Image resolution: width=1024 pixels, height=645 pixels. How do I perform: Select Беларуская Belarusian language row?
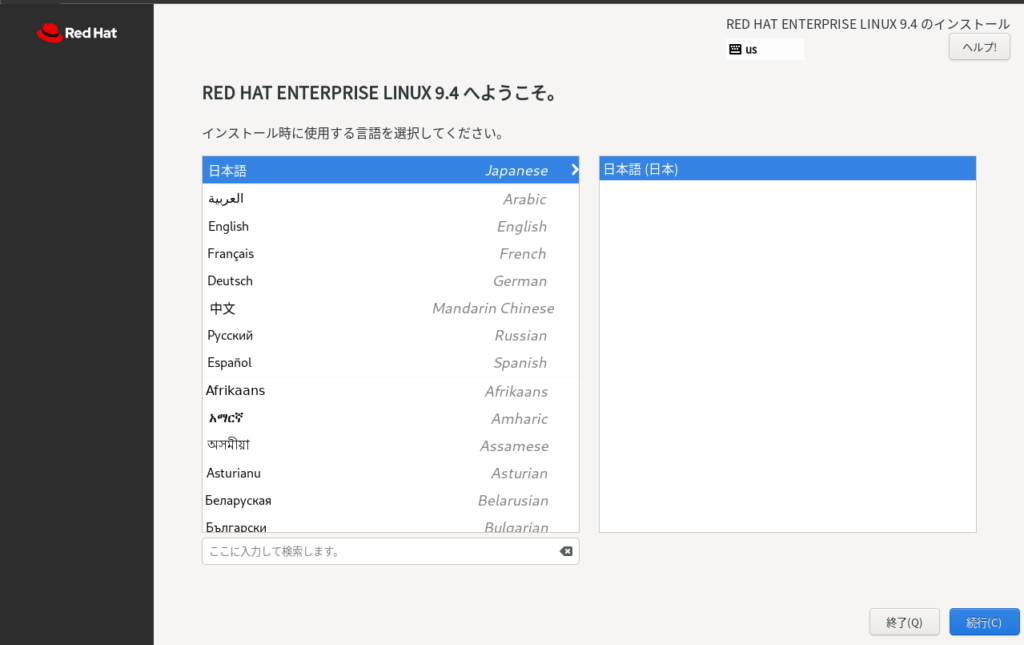(390, 500)
